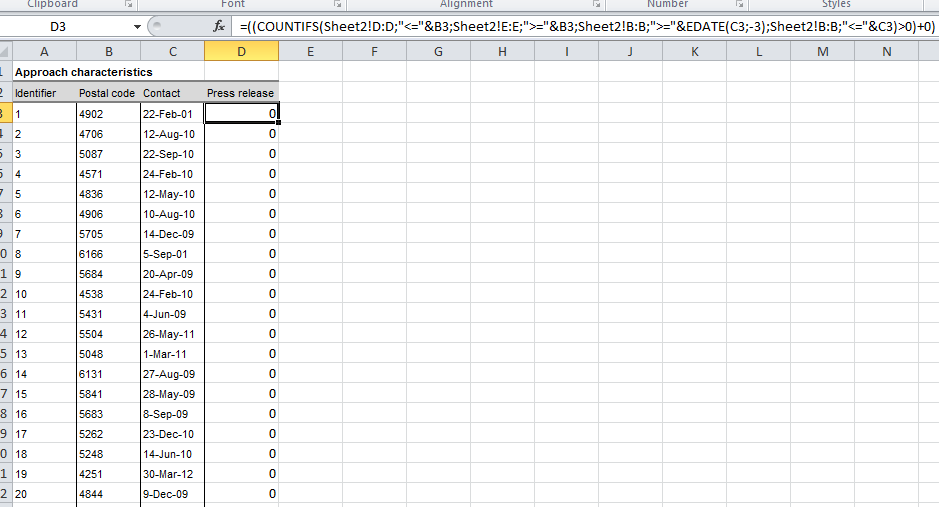Click the 'Contact' header cell
Viewport: 939px width, 507px height.
tap(172, 93)
